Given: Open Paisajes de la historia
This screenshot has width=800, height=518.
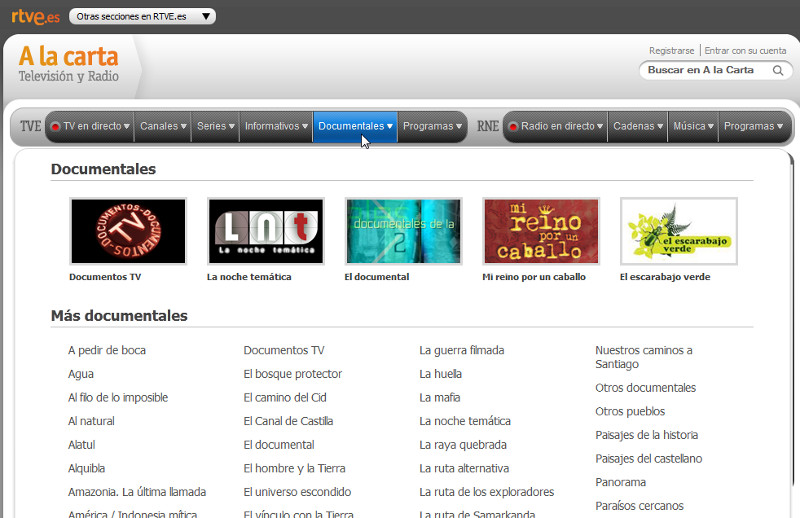Looking at the screenshot, I should click(646, 435).
